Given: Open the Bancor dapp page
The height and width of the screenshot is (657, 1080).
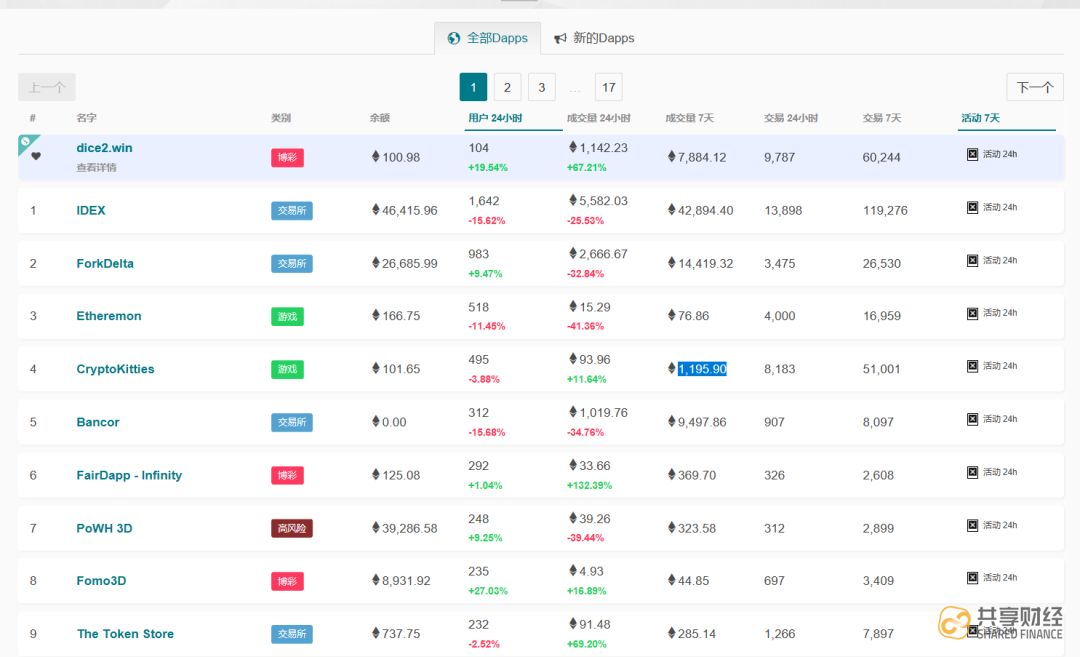Looking at the screenshot, I should (x=98, y=422).
